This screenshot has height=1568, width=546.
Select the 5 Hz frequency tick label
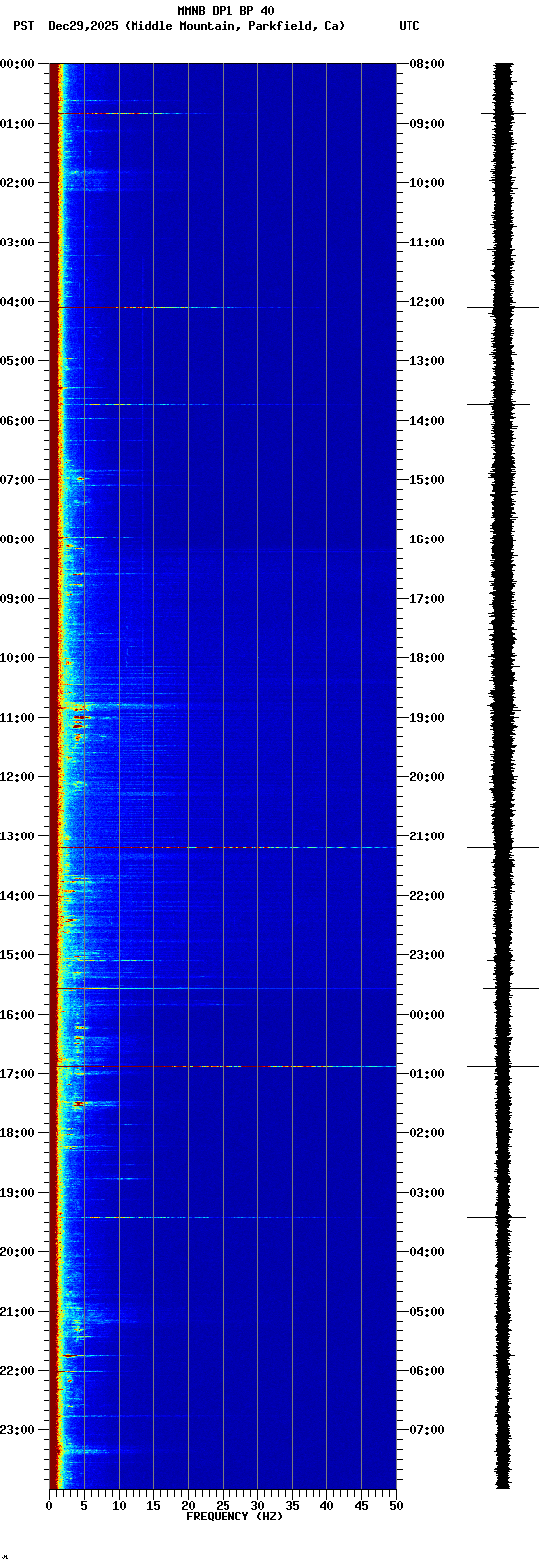(x=84, y=1506)
